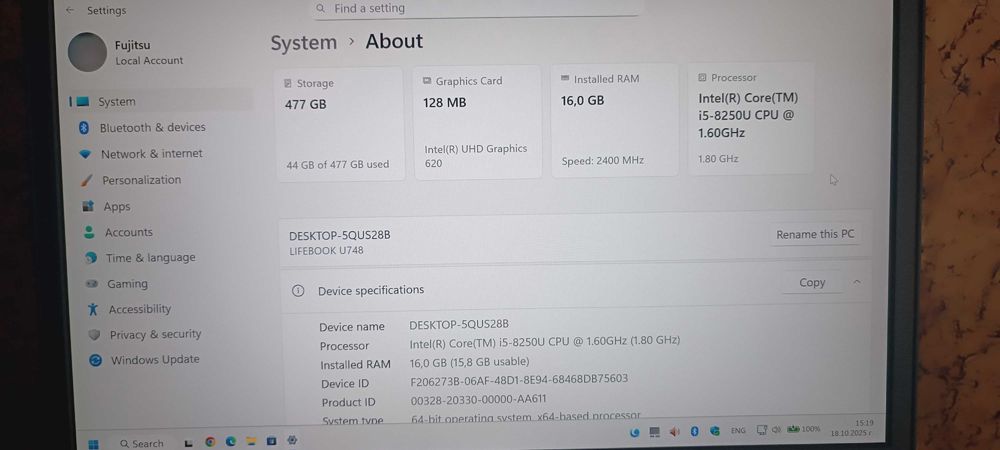Click the Apps sidebar icon
Image resolution: width=1000 pixels, height=450 pixels.
click(x=89, y=207)
